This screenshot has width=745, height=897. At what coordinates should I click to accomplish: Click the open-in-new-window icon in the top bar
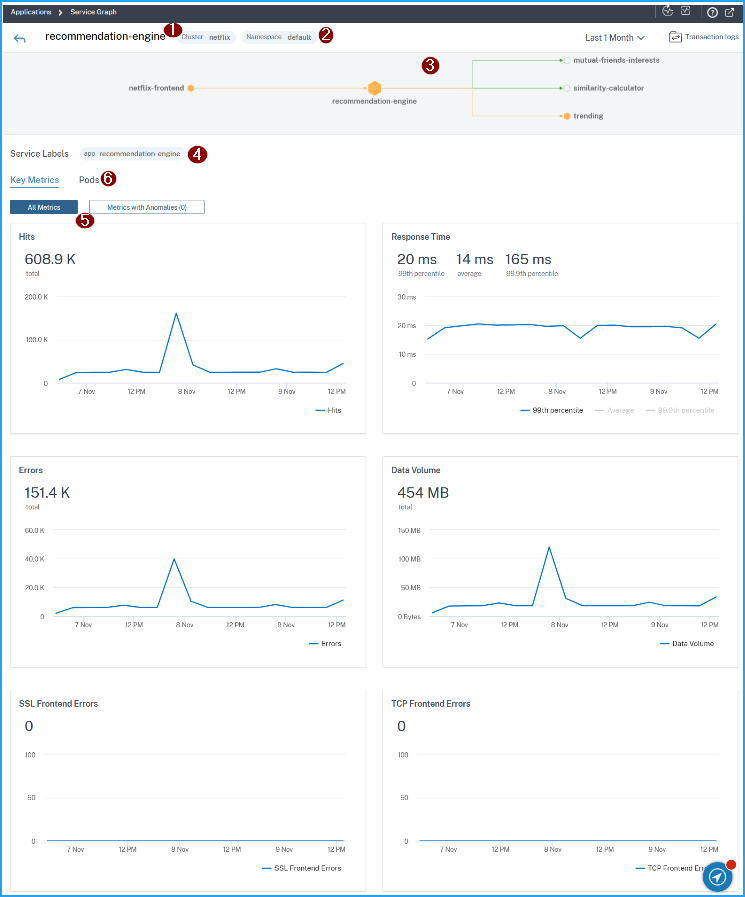click(730, 12)
